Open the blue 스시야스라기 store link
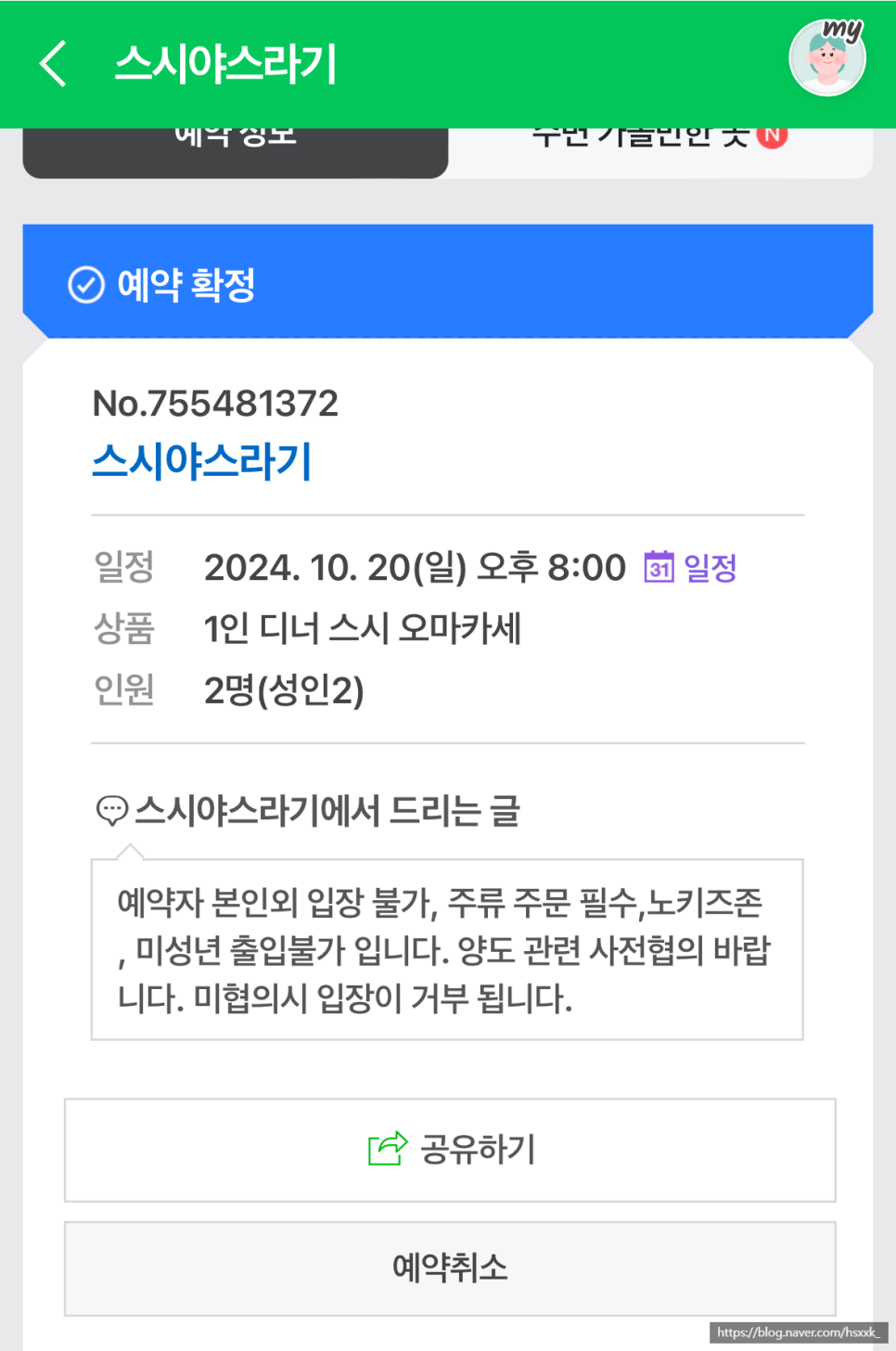 coord(201,461)
